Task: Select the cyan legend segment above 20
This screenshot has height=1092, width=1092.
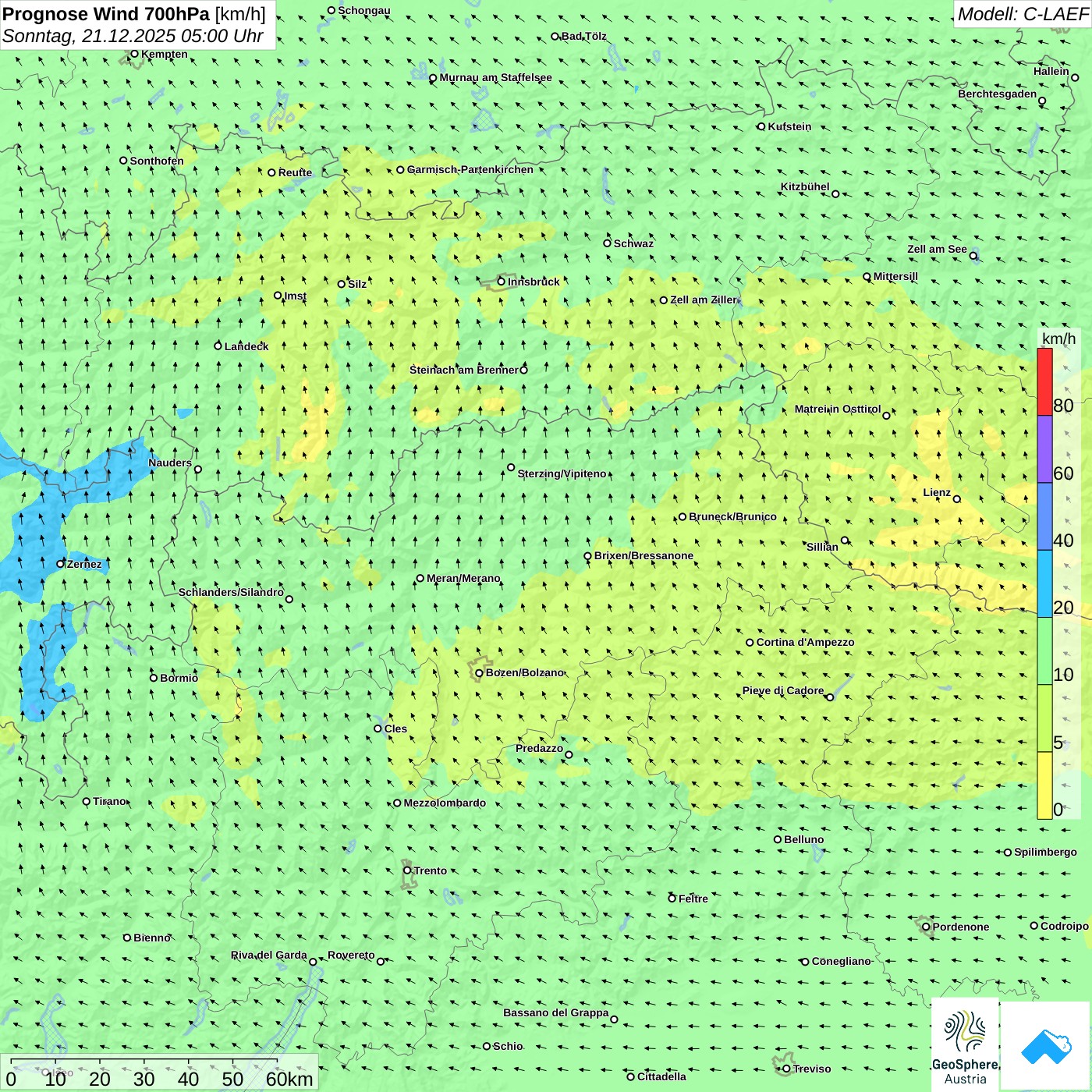Action: click(x=1044, y=584)
